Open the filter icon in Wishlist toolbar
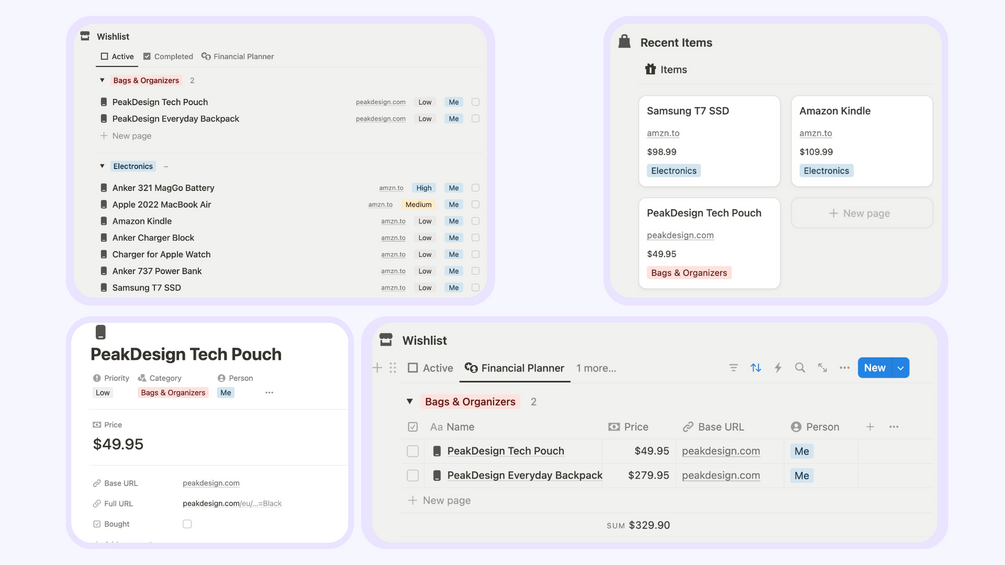This screenshot has width=1005, height=565. tap(733, 368)
